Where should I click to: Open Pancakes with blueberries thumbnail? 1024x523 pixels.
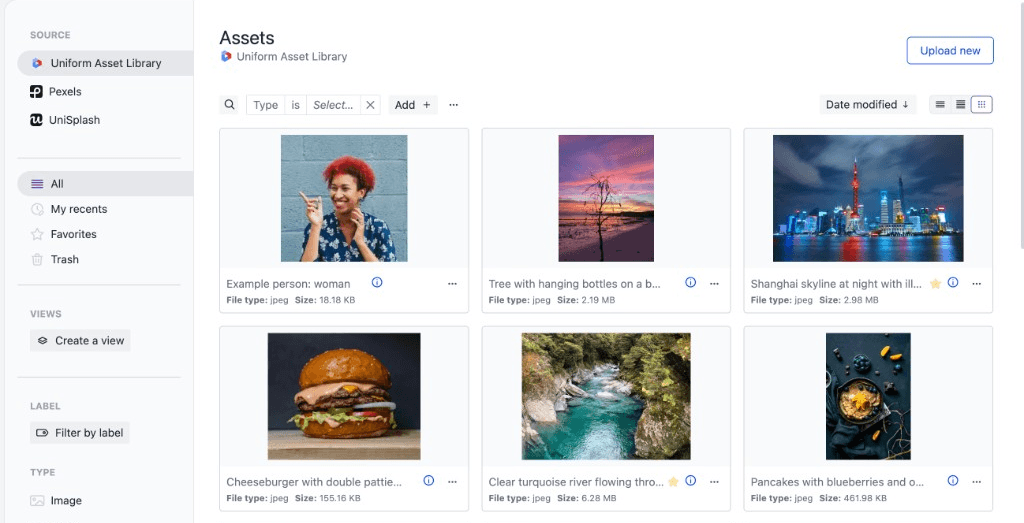868,396
